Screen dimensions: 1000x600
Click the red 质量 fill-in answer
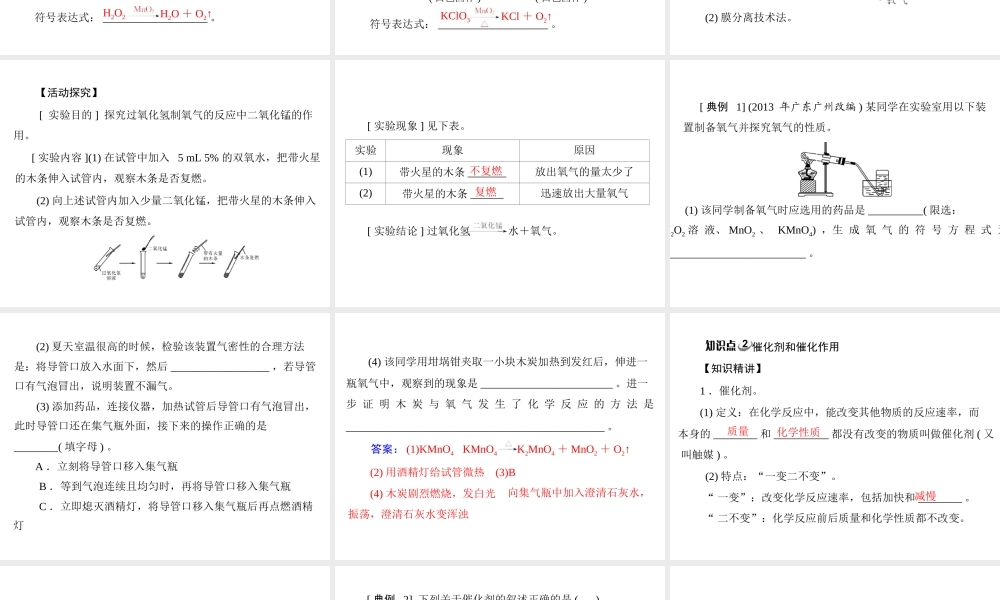tap(738, 432)
